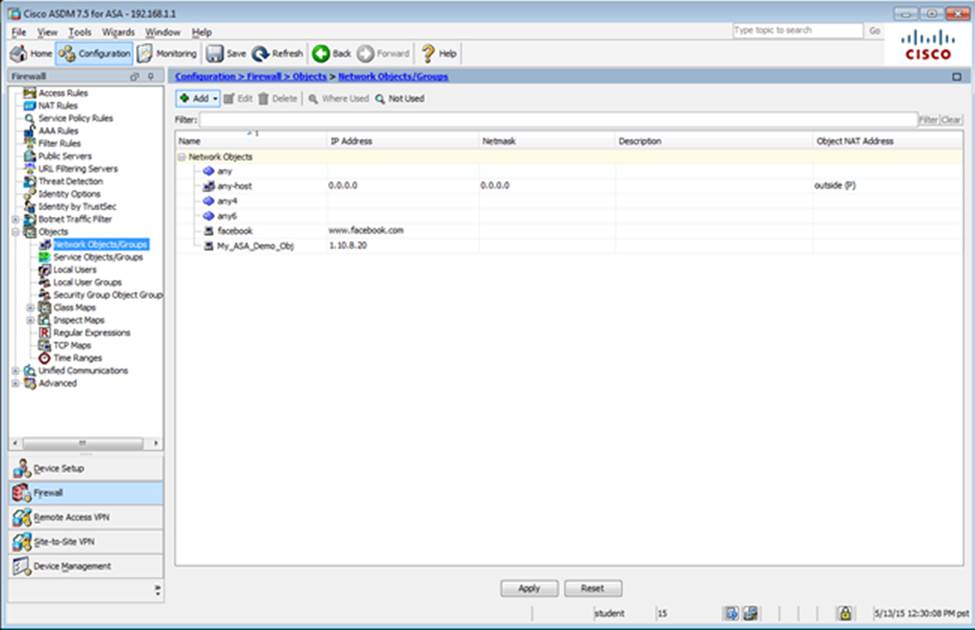This screenshot has width=975, height=630.
Task: Open the Tools menu
Action: pos(79,32)
